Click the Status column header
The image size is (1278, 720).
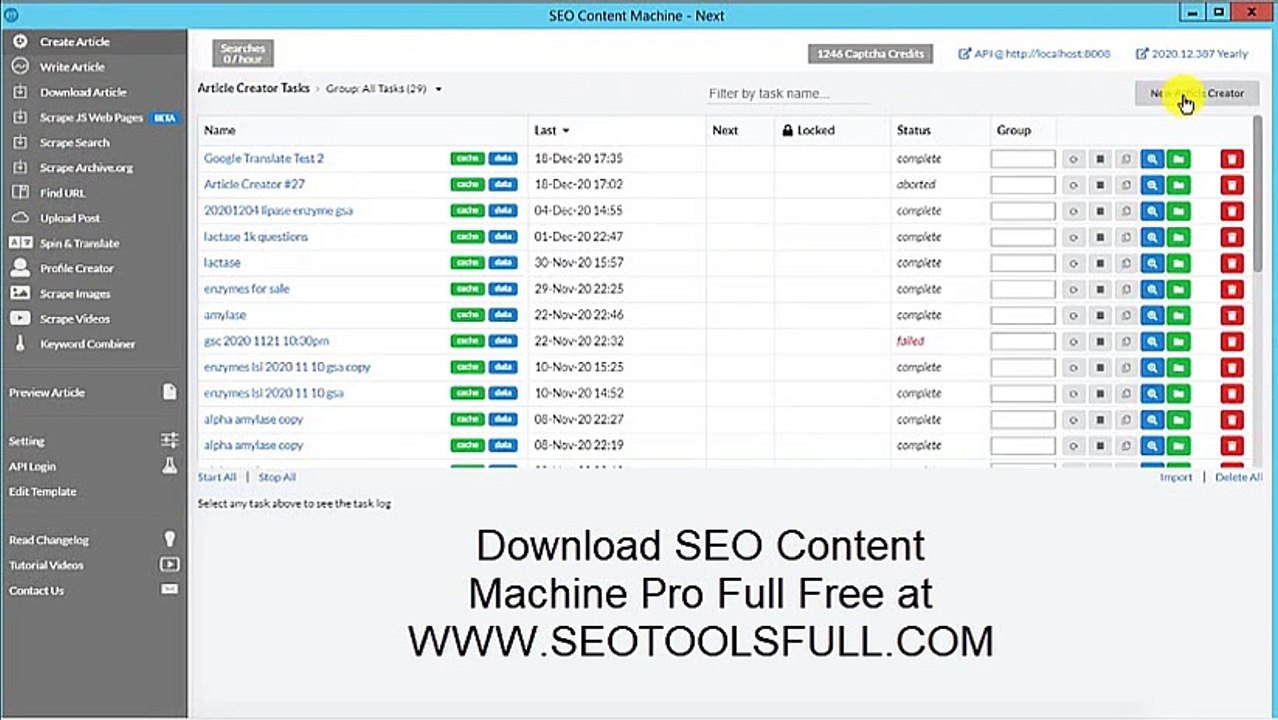[913, 130]
